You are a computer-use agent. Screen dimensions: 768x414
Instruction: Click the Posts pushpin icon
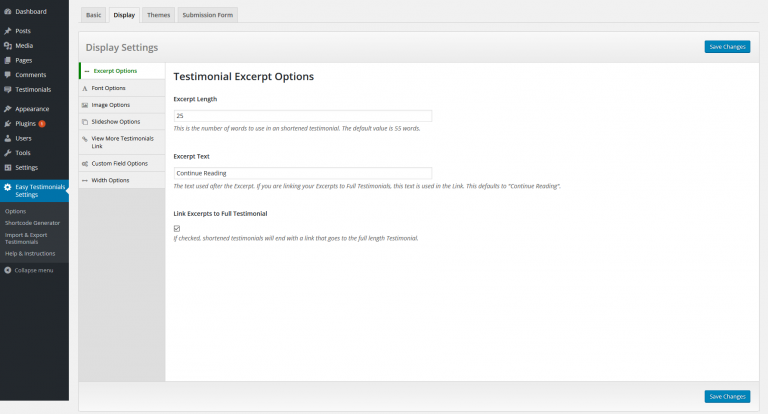tap(8, 31)
